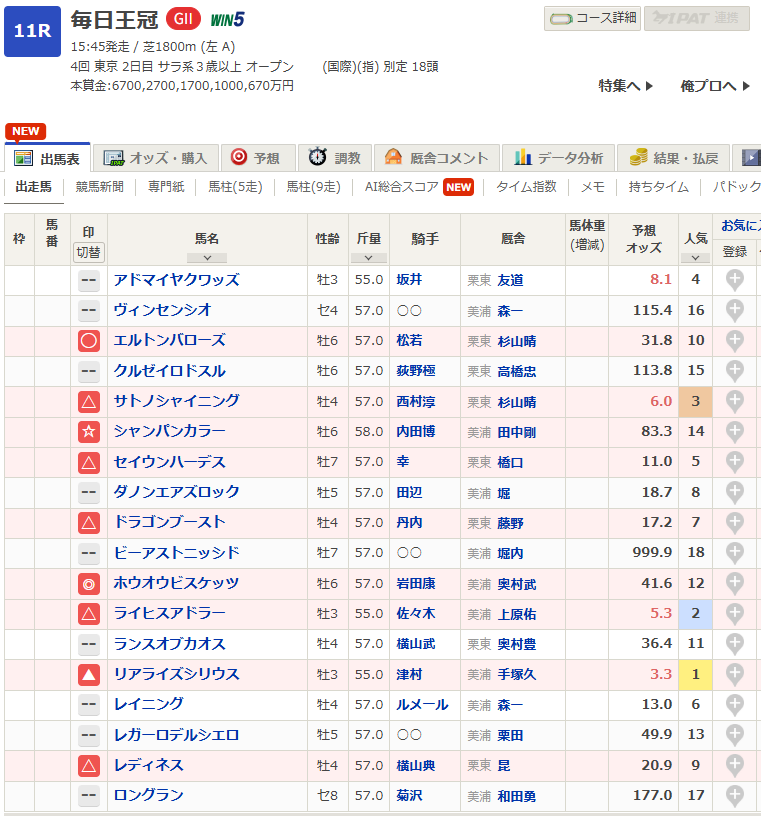Open the 調教 tab

(x=335, y=158)
